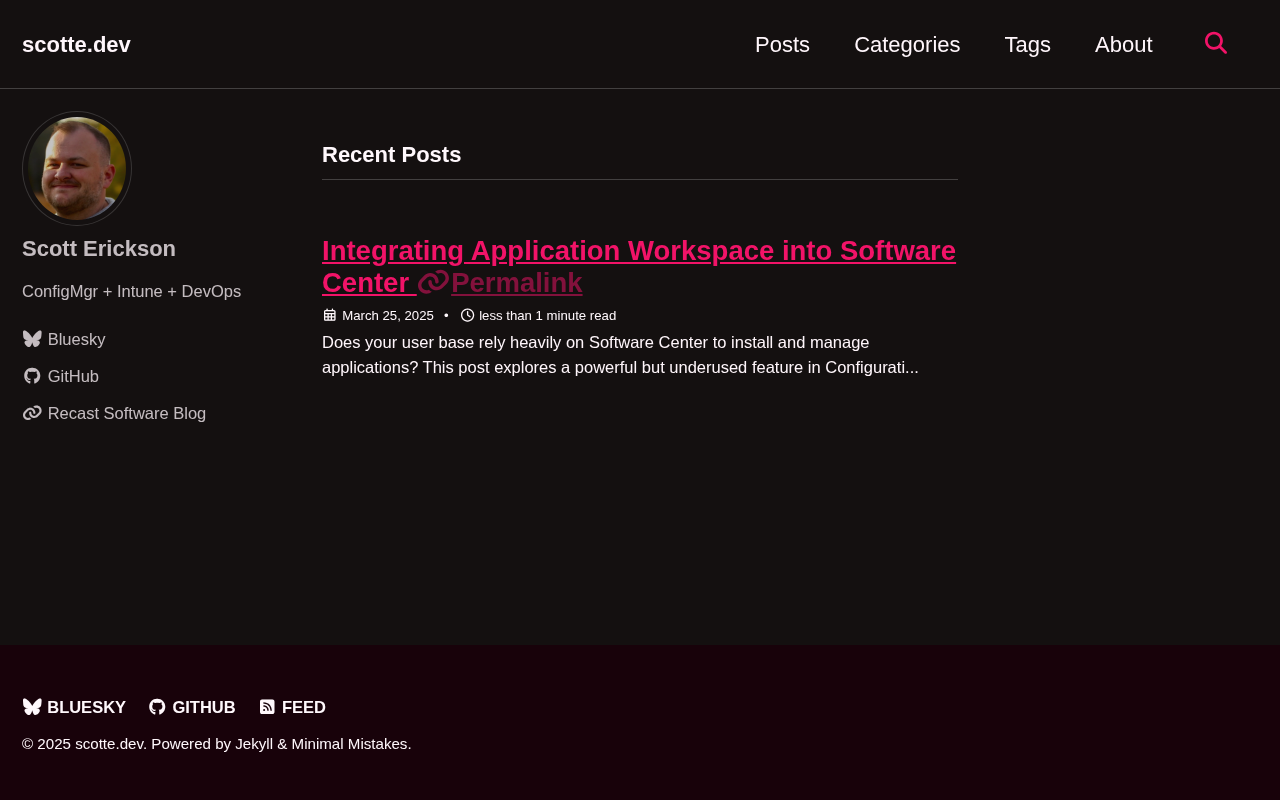1280x800 pixels.
Task: Open the search magnifier icon
Action: pos(1216,43)
